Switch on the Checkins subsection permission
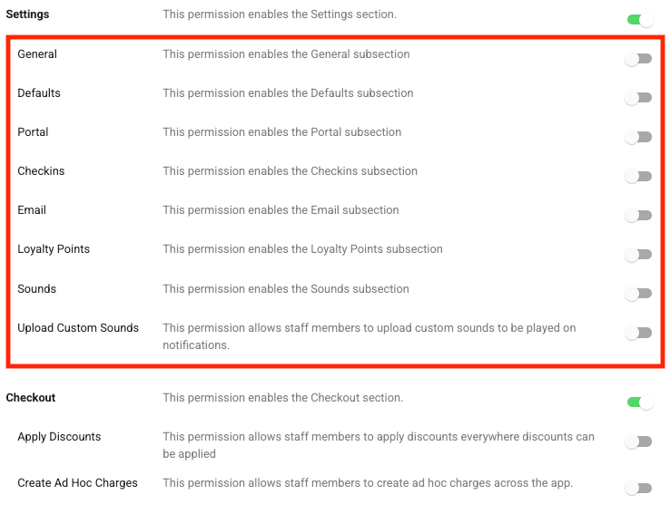670x514 pixels. tap(638, 176)
